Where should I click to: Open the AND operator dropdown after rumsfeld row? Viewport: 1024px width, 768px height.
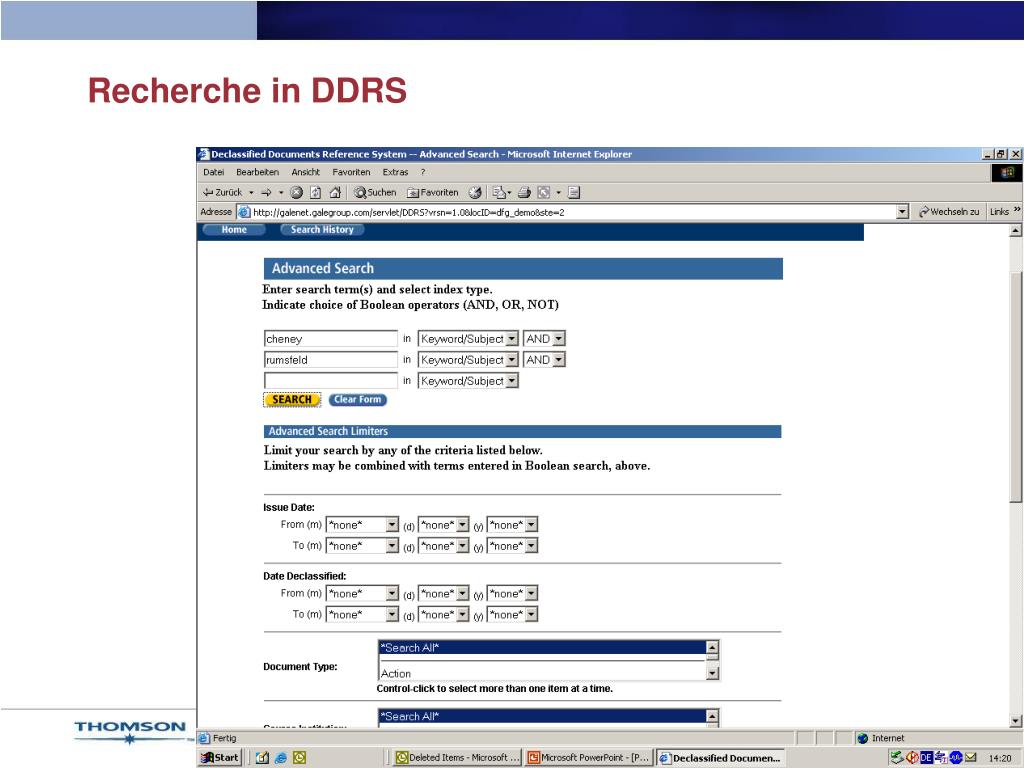coord(544,360)
